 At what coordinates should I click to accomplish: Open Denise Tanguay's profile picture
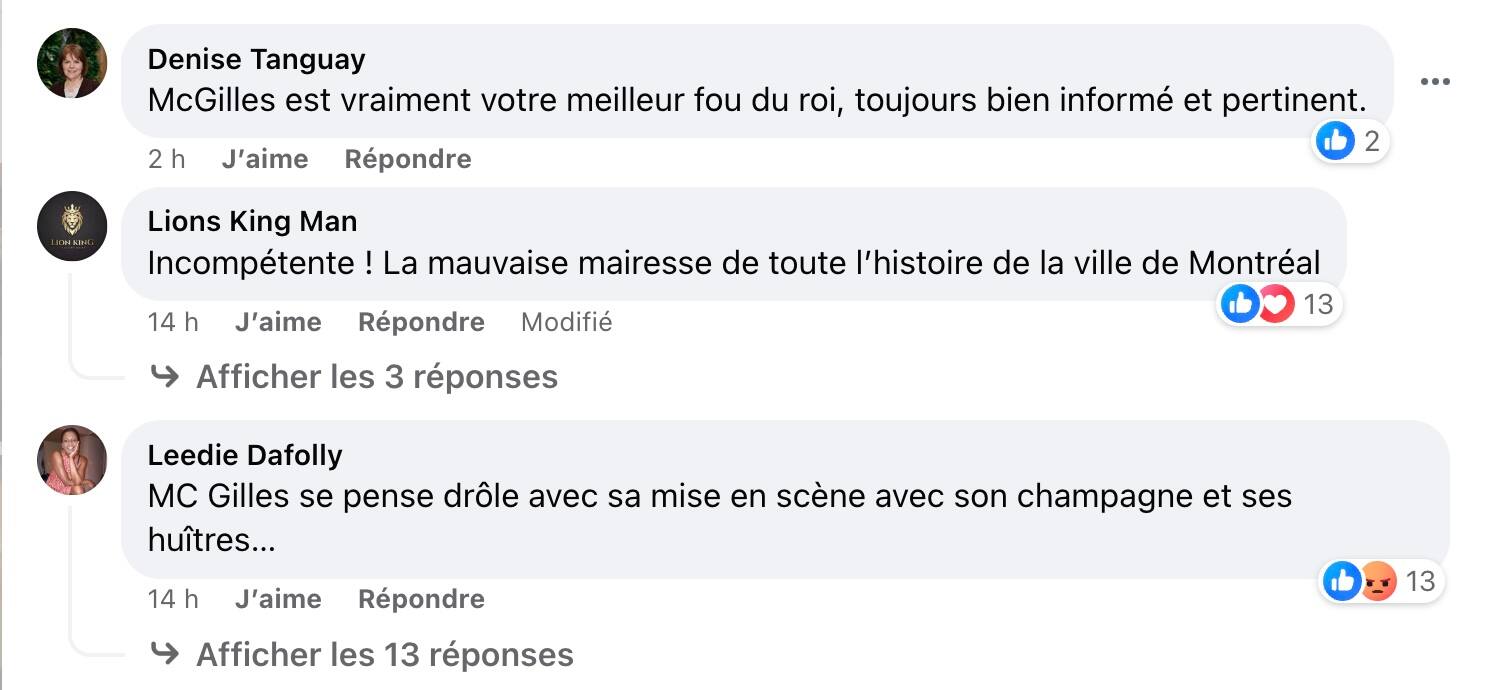click(x=71, y=62)
